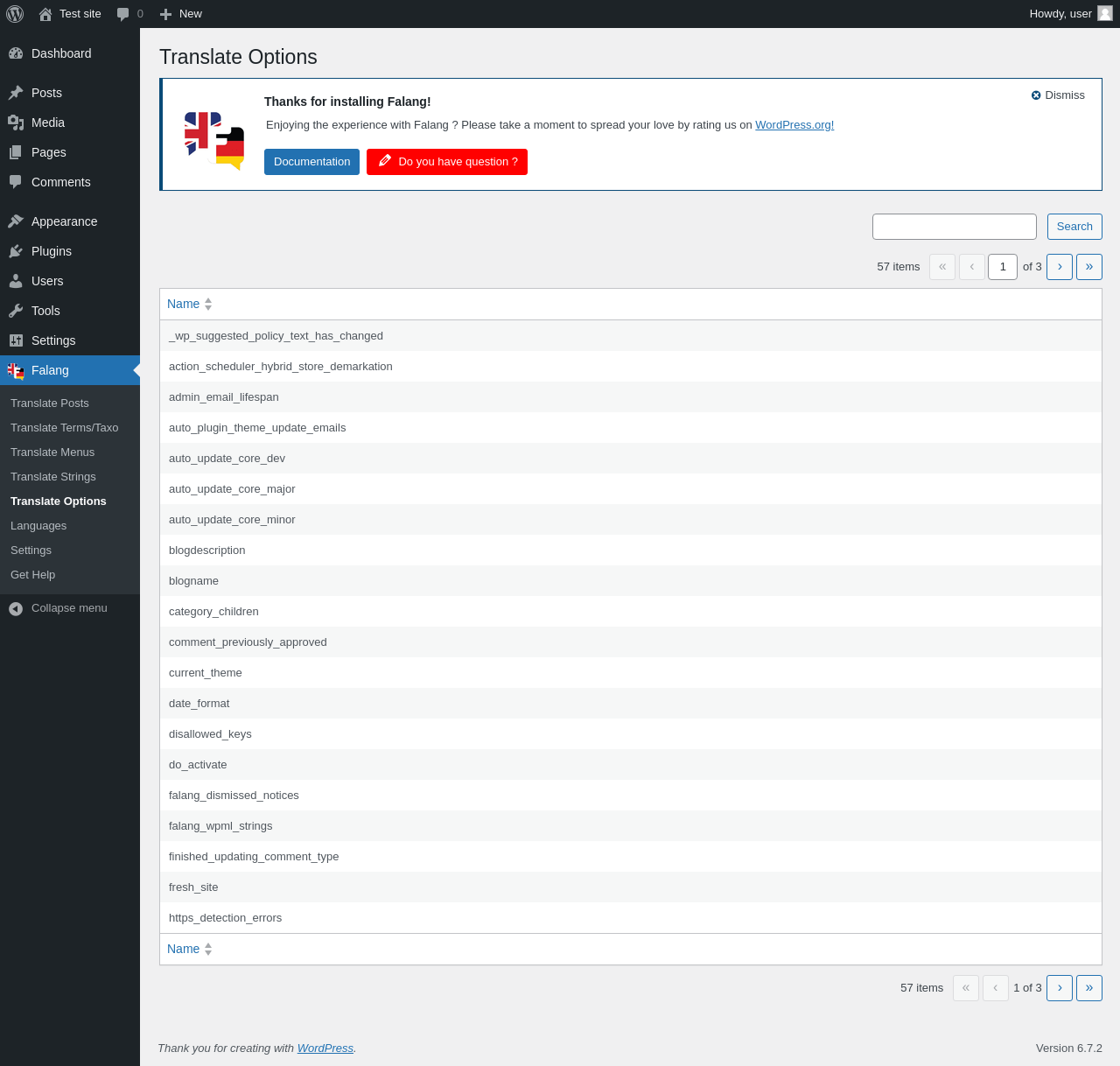
Task: Select the blogdescription option row
Action: 631,551
